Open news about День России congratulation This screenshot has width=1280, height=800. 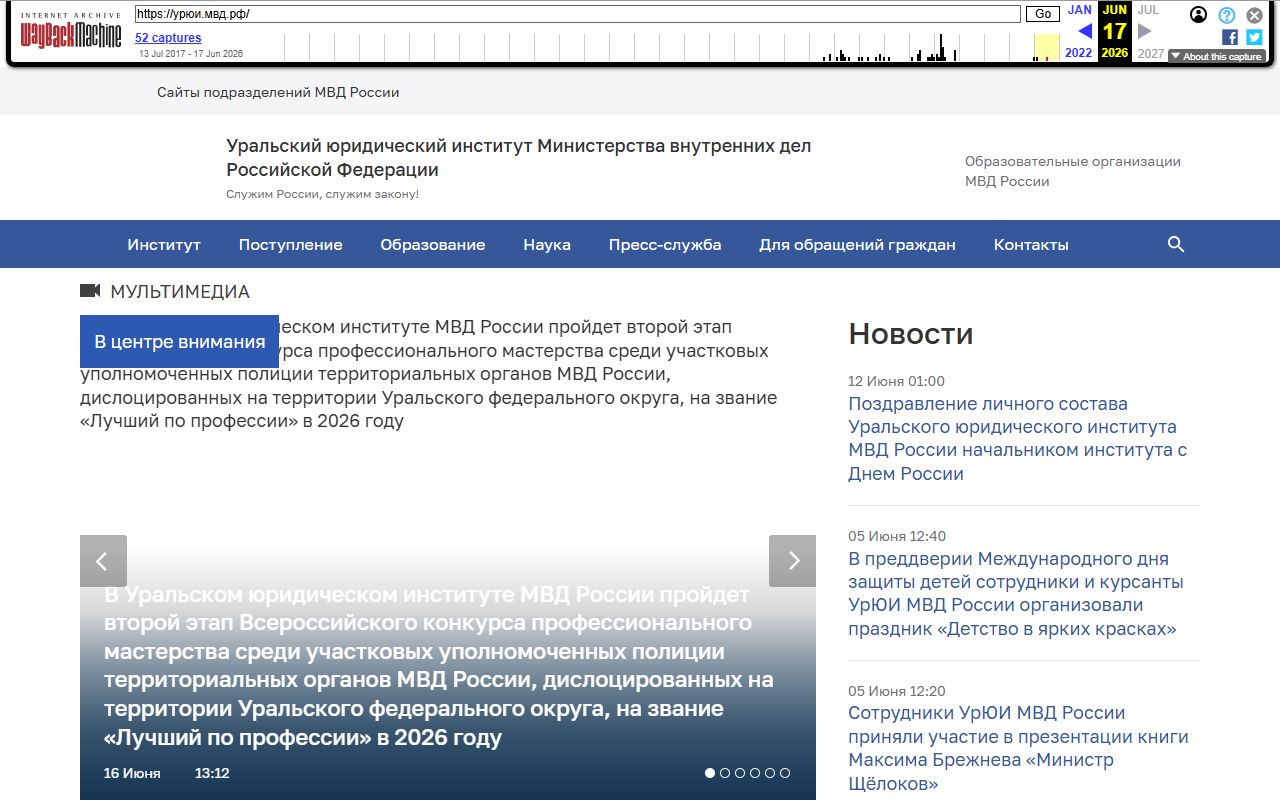(x=1018, y=438)
